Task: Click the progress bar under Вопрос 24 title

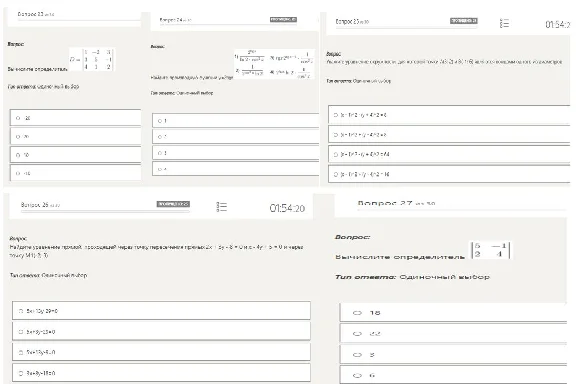Action: (x=228, y=25)
